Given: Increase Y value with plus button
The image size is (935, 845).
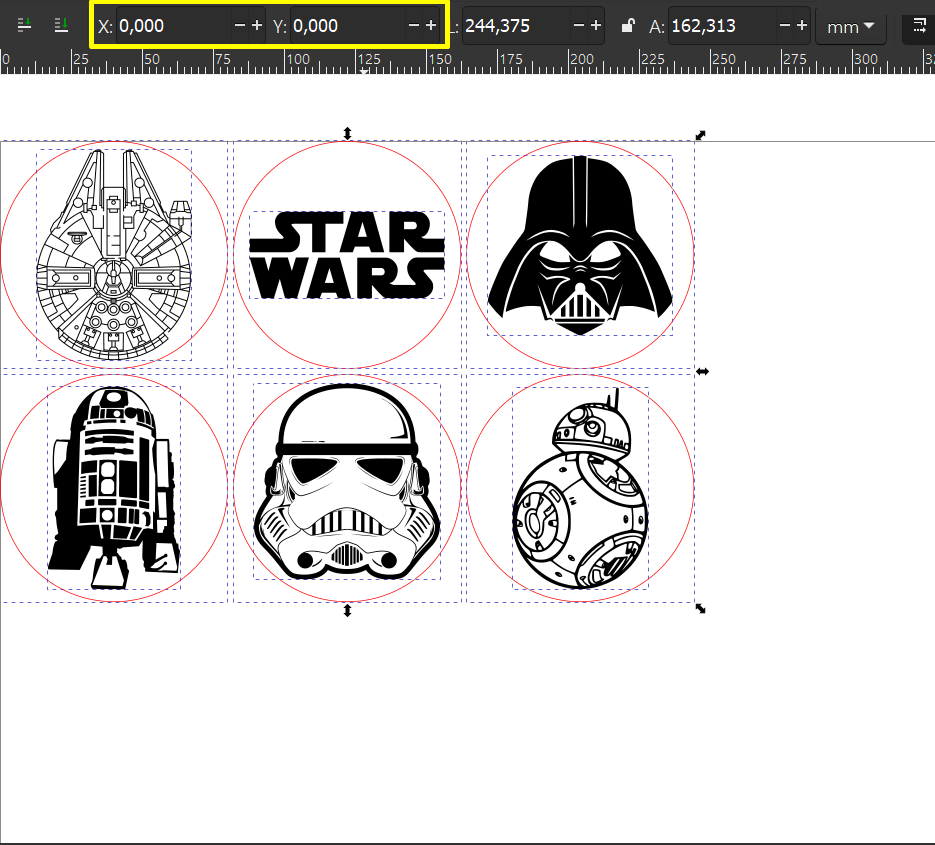Looking at the screenshot, I should click(431, 25).
